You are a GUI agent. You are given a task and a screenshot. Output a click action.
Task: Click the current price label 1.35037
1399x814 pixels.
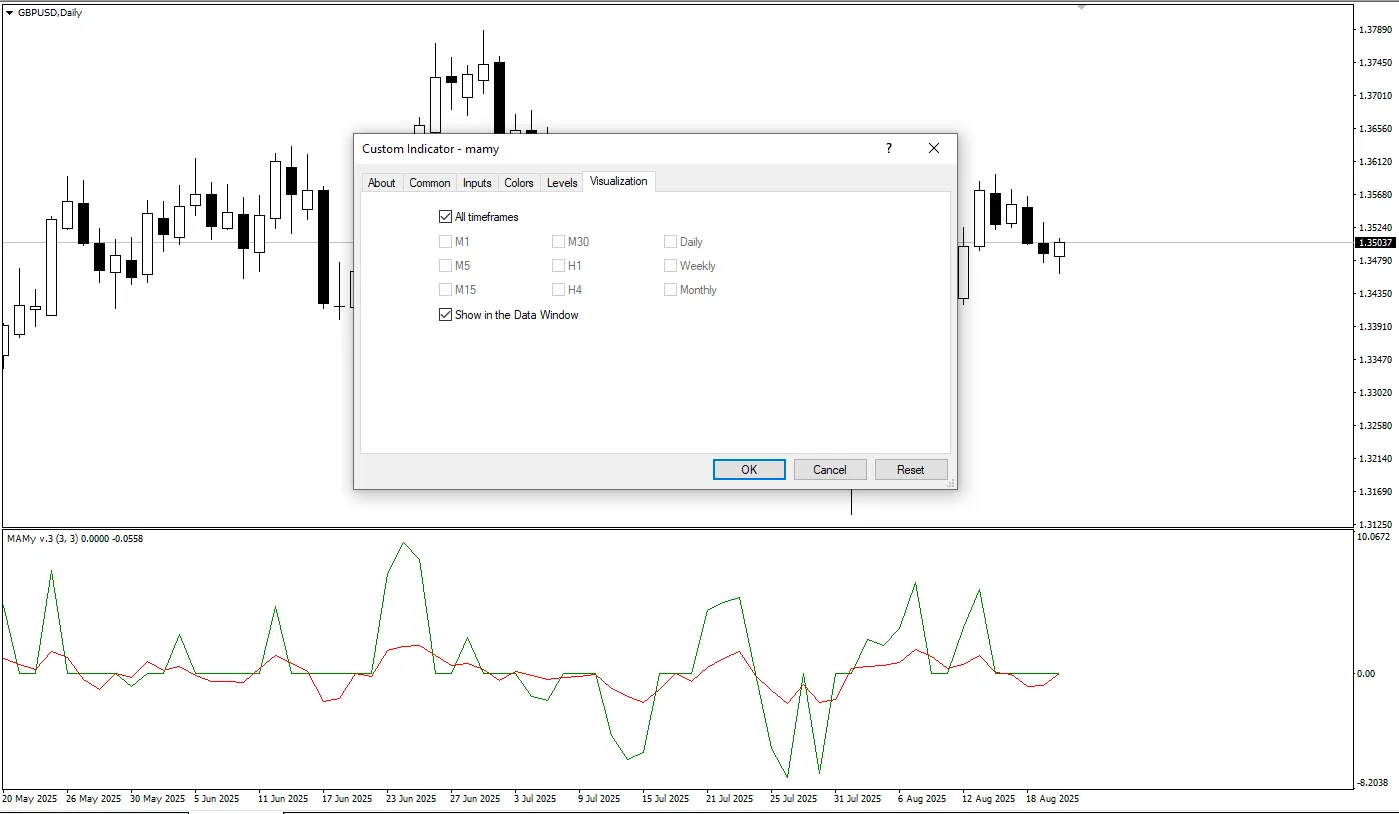(x=1374, y=243)
